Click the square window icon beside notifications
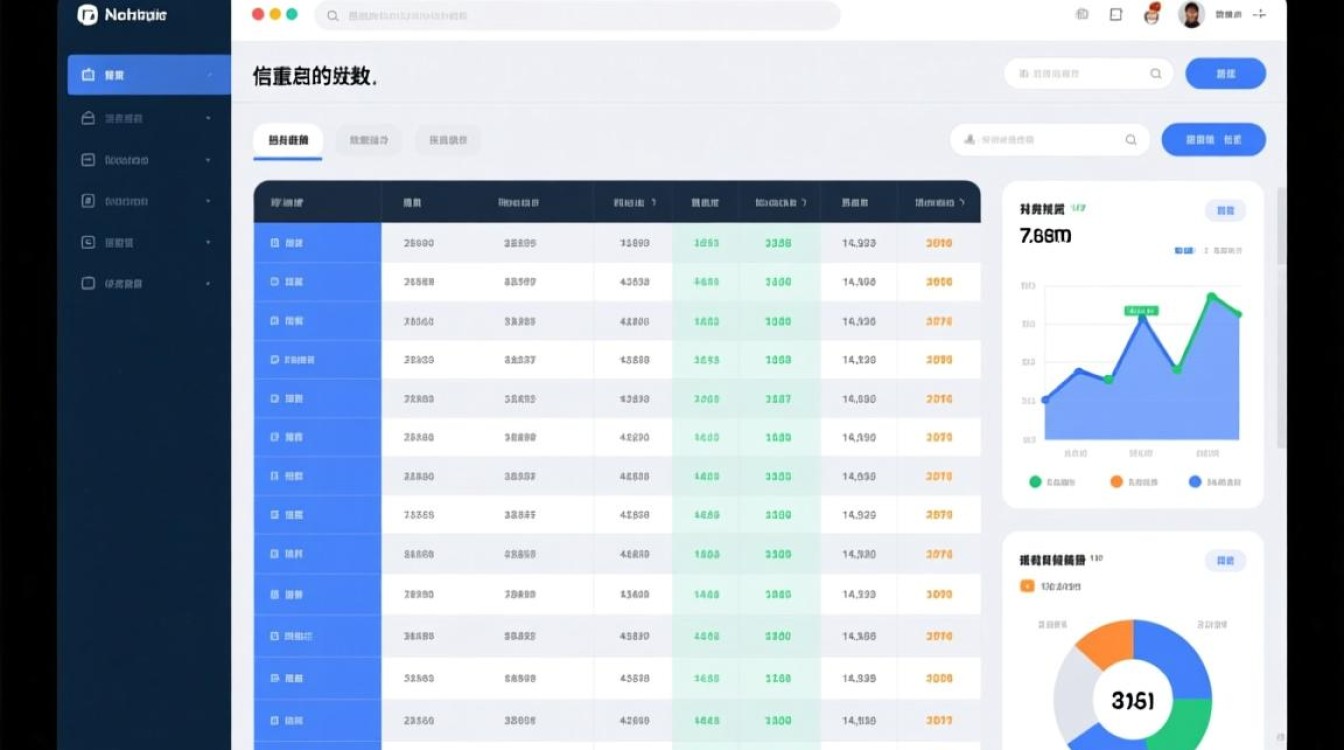 (1116, 15)
